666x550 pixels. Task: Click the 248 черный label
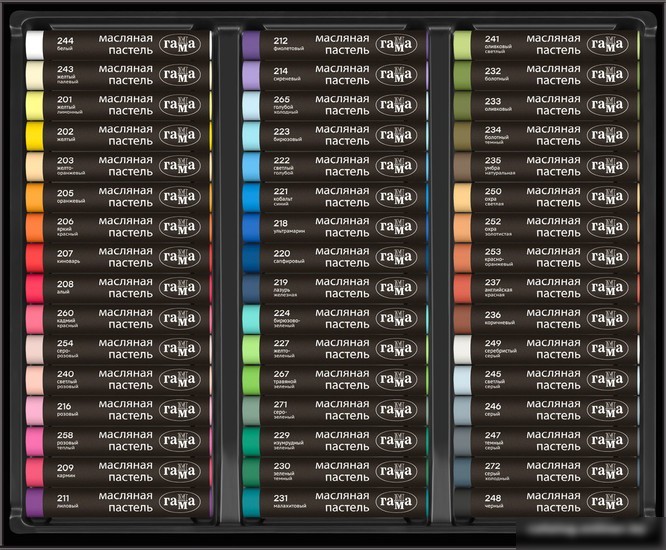coord(494,501)
